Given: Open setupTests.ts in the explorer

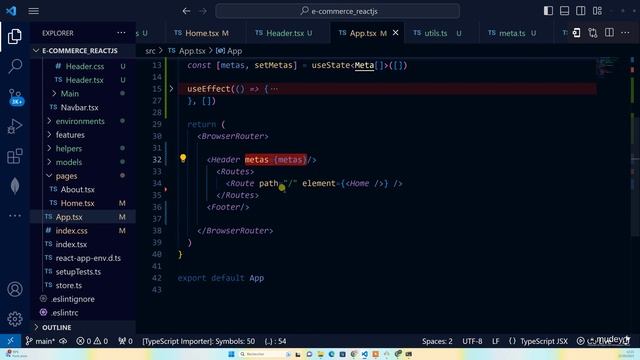Looking at the screenshot, I should click(x=78, y=272).
